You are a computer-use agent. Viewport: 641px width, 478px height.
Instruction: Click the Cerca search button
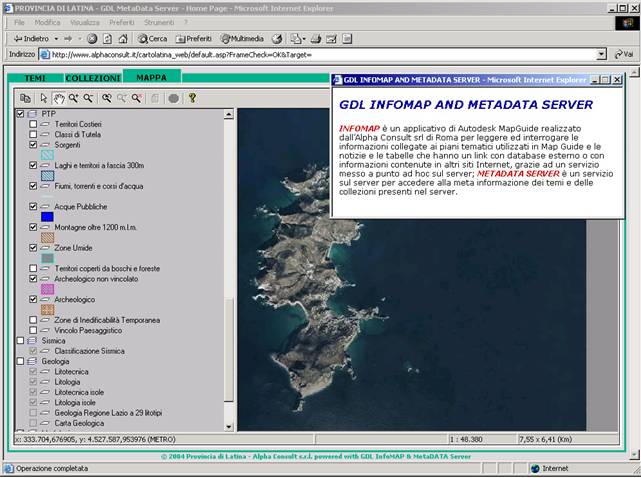point(152,39)
